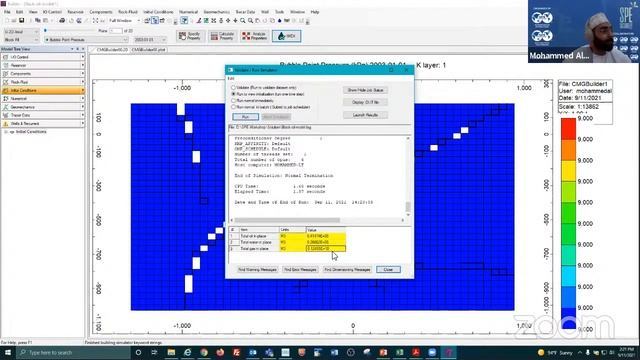Click the yellow color legend swatch
This screenshot has width=640, height=360.
pos(568,171)
